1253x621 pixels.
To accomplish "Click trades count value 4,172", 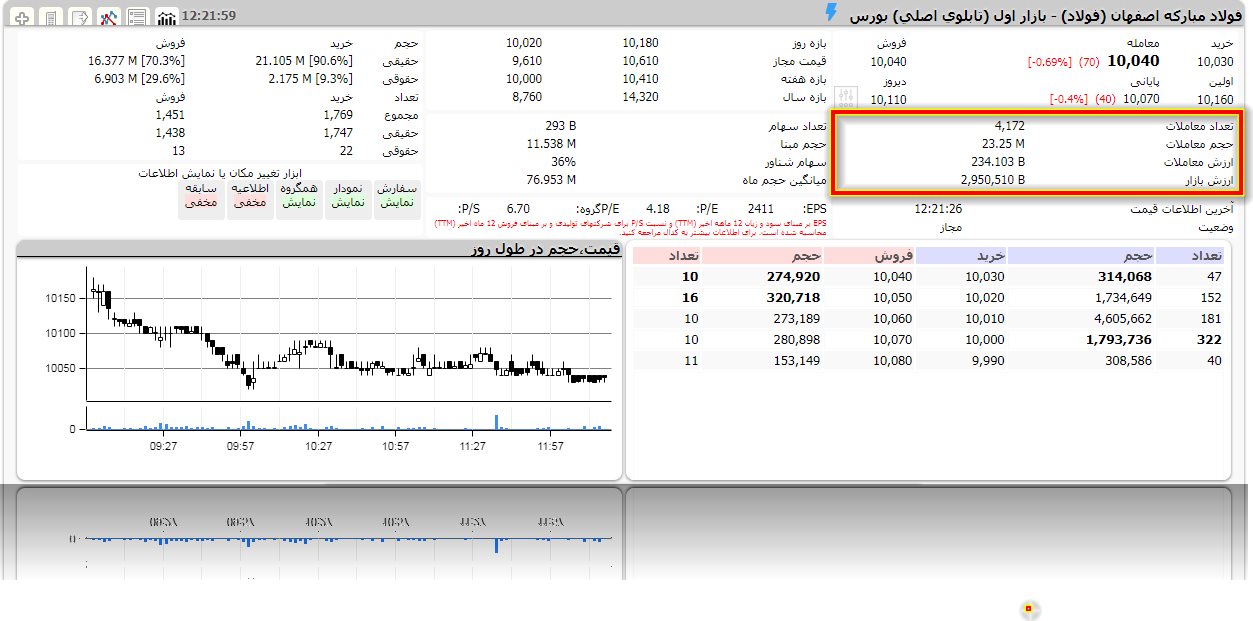I will click(1009, 126).
